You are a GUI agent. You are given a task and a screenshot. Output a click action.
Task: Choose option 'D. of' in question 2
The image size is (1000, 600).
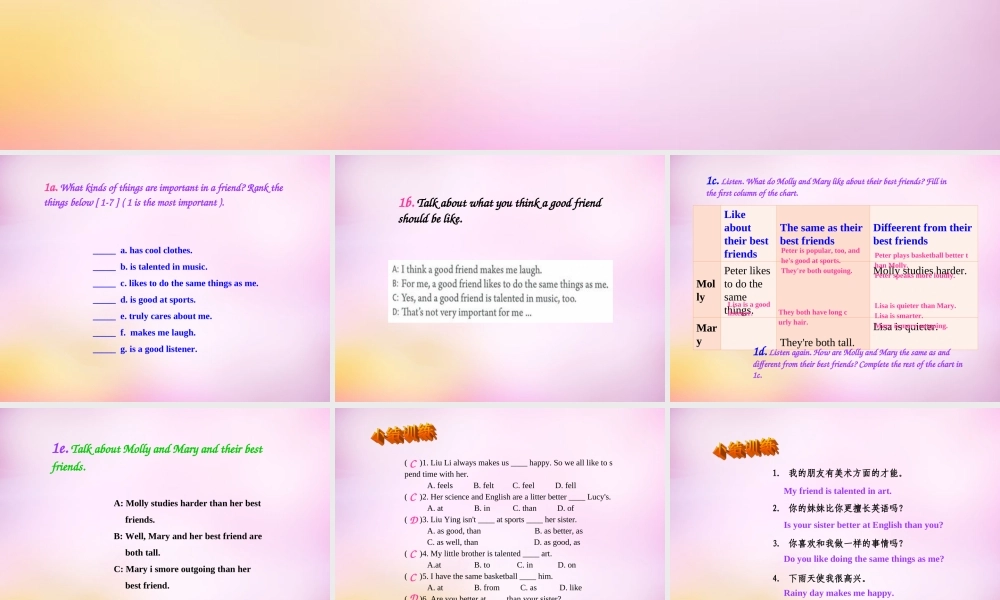(x=565, y=508)
